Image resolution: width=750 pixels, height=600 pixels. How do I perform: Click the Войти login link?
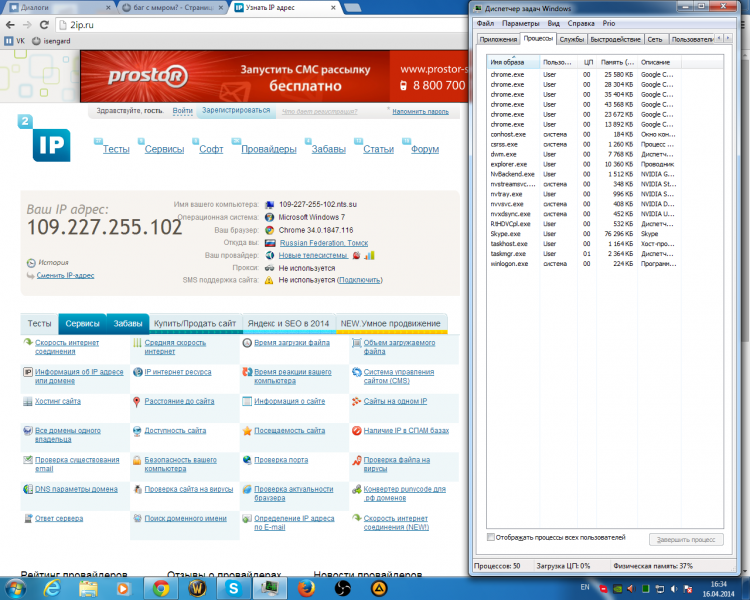(x=182, y=111)
